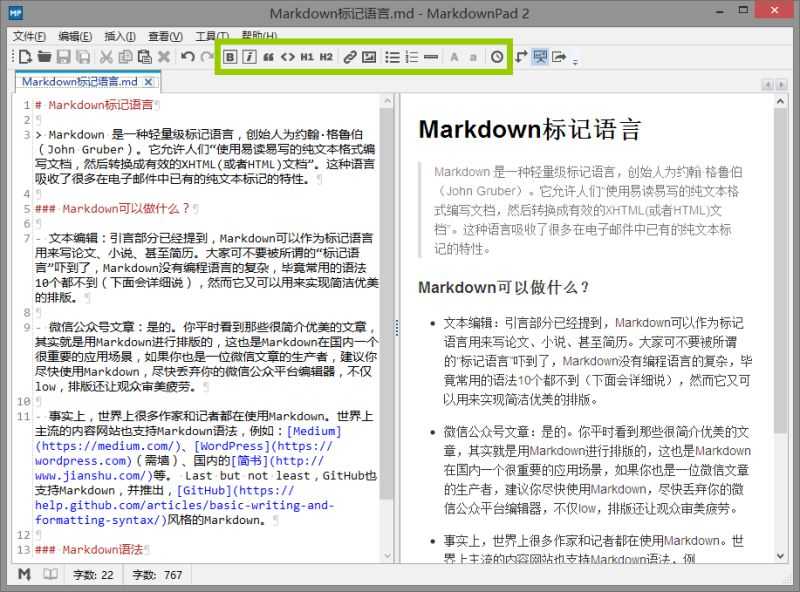This screenshot has height=592, width=800.
Task: Click the preview pane scrollbar thumb
Action: (780, 271)
